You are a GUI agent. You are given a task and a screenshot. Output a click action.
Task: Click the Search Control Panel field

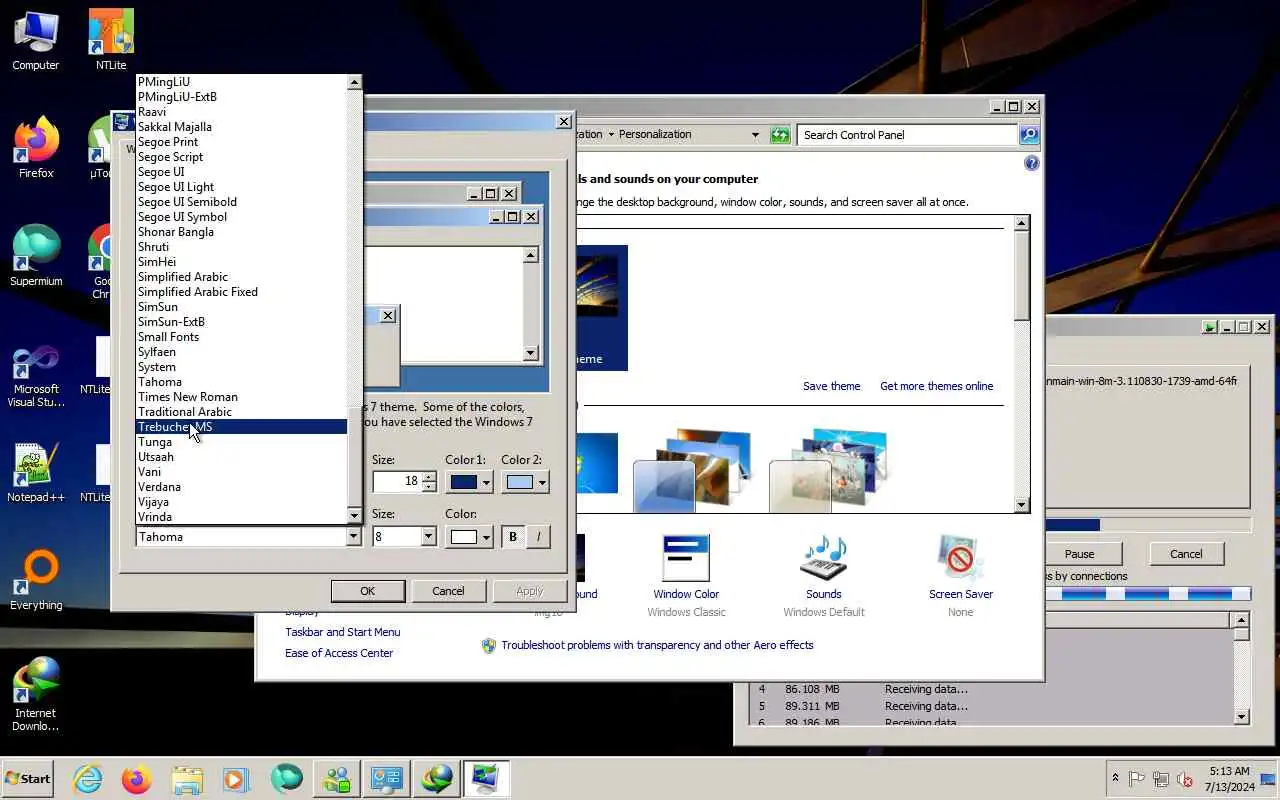907,135
